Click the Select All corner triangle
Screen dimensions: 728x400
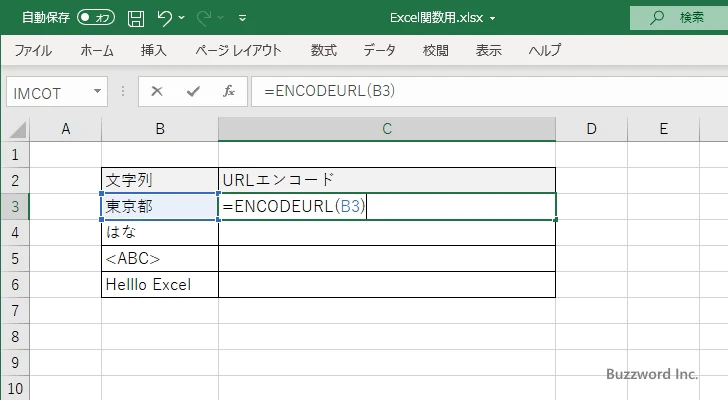coord(15,129)
